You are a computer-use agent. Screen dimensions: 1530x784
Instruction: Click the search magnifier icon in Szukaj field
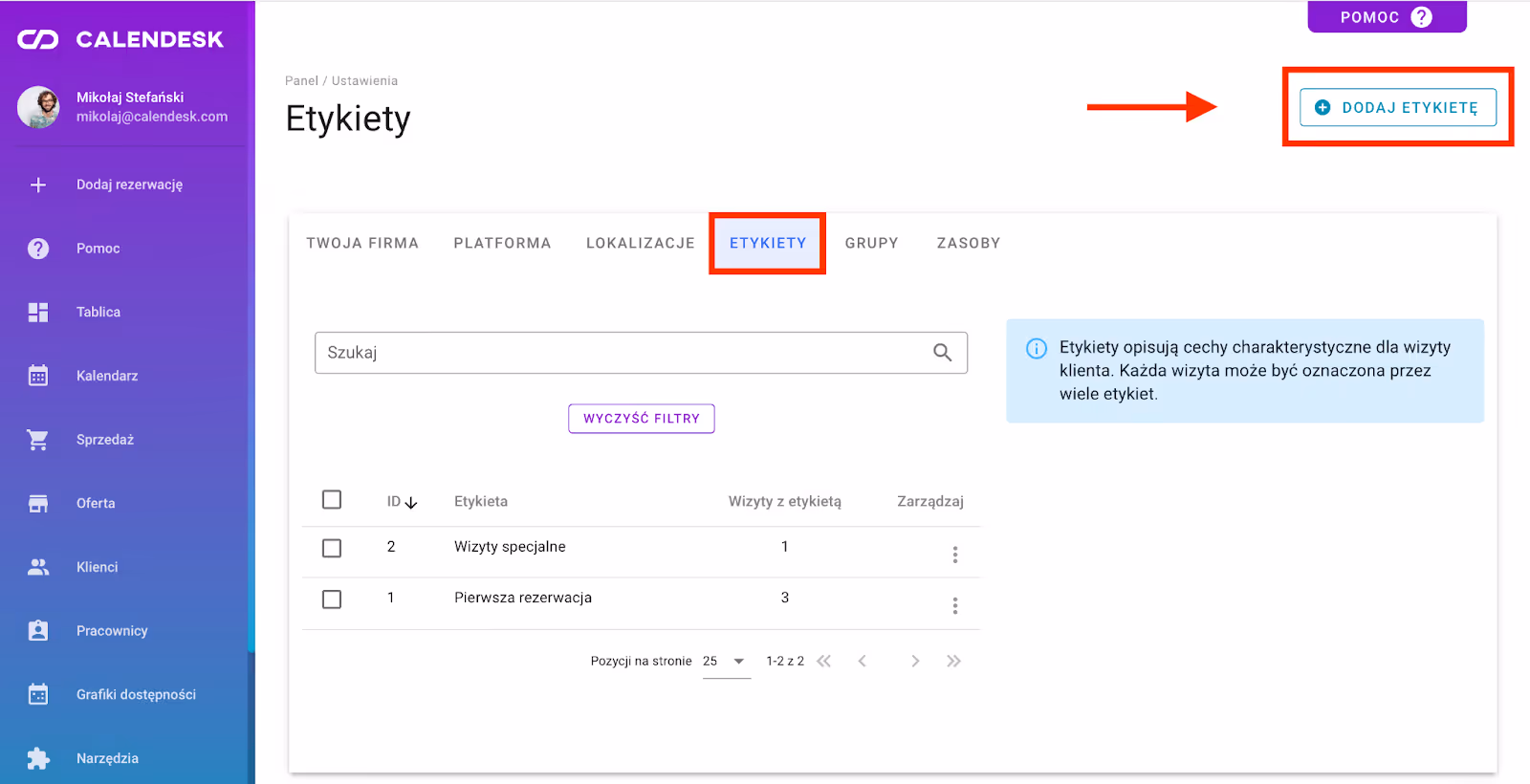942,353
